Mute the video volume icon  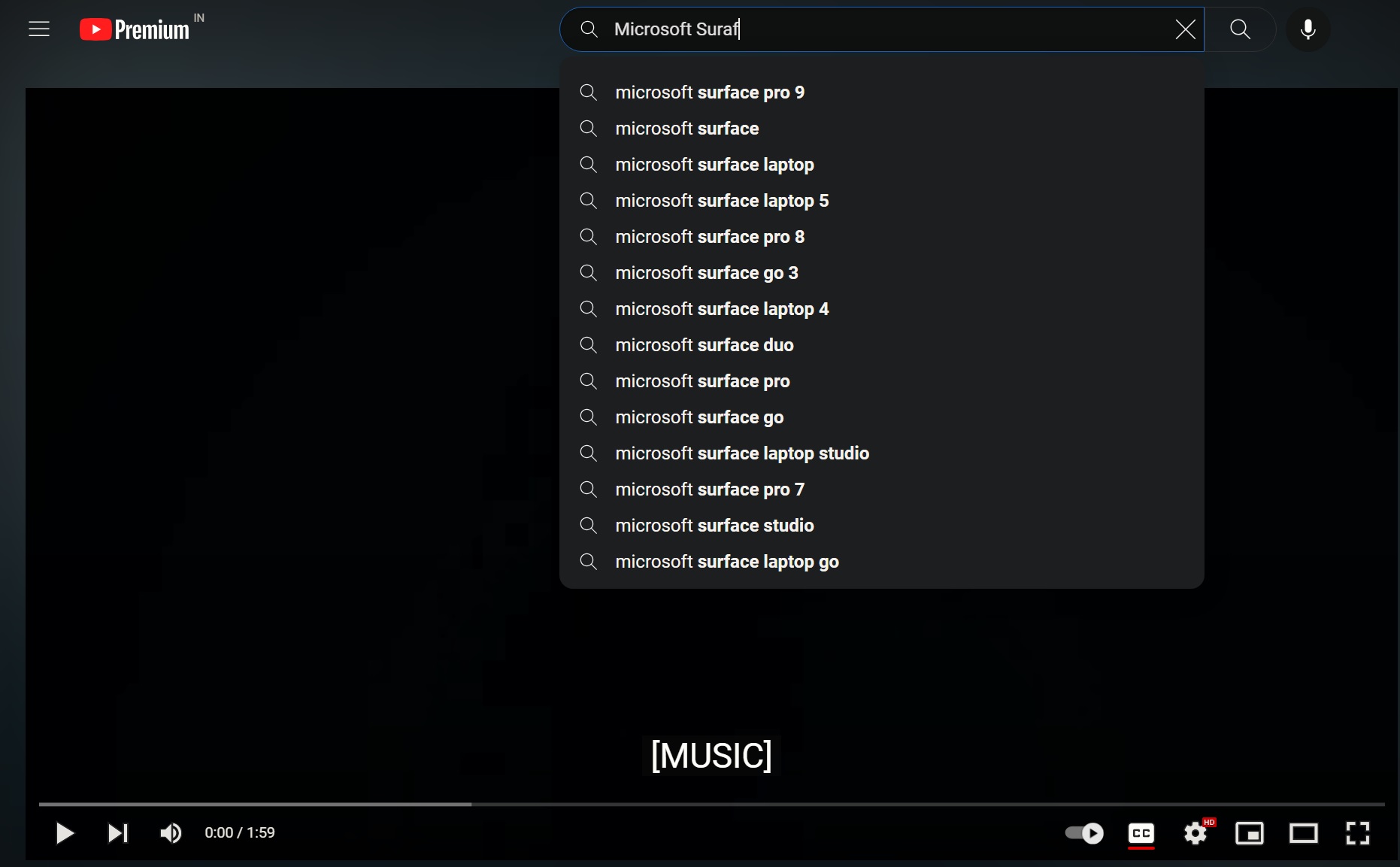pyautogui.click(x=170, y=833)
